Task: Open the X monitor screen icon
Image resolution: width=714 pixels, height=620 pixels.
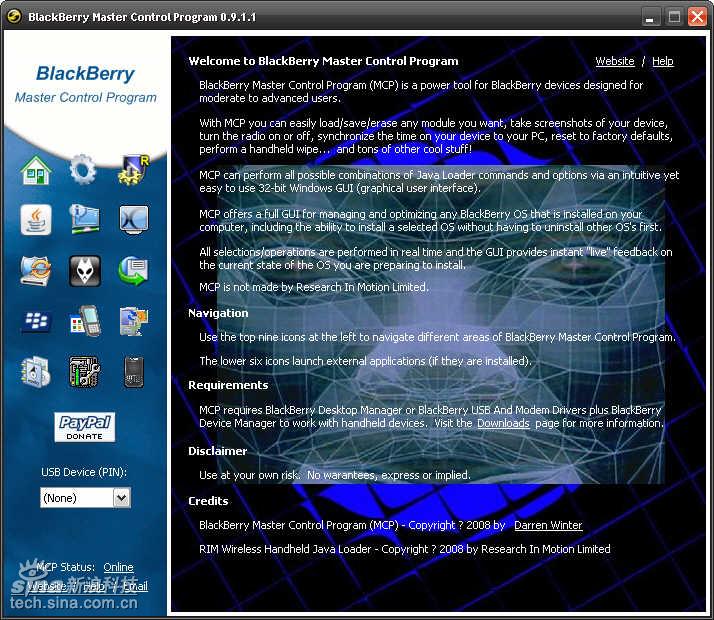Action: click(133, 219)
